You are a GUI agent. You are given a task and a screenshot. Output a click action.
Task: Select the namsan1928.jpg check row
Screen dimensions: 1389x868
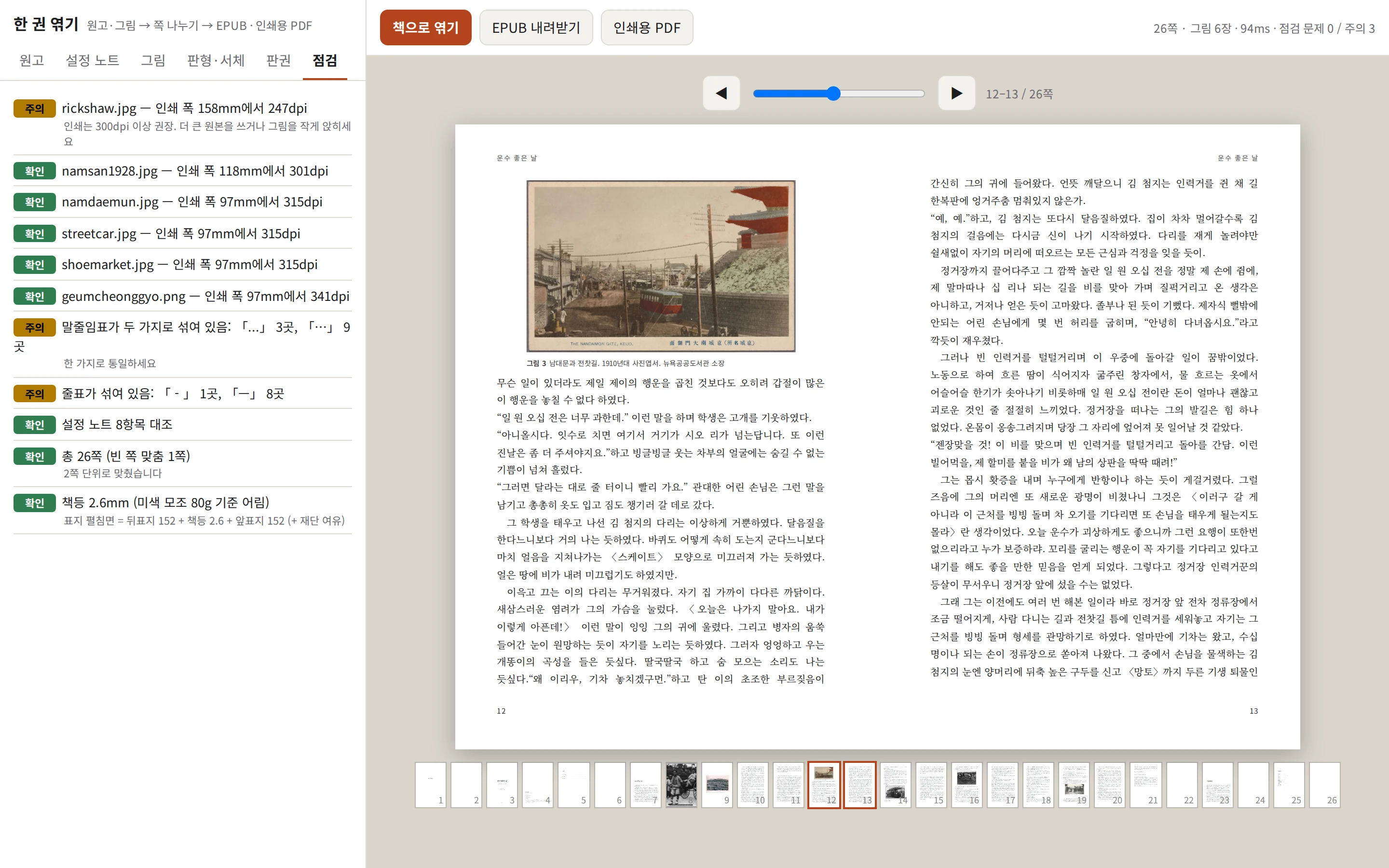click(x=182, y=171)
